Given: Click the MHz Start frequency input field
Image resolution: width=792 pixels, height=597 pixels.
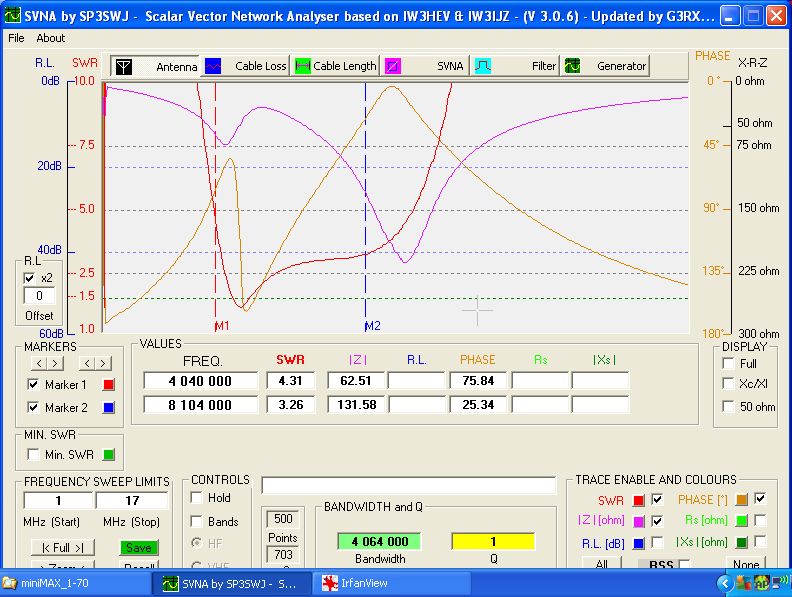Looking at the screenshot, I should [x=58, y=500].
